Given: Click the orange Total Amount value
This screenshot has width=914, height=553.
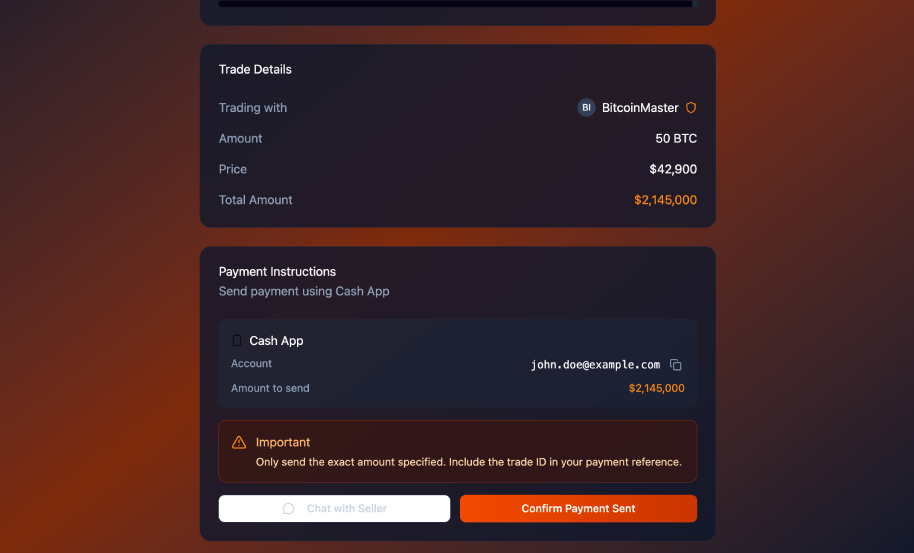Looking at the screenshot, I should click(x=665, y=200).
